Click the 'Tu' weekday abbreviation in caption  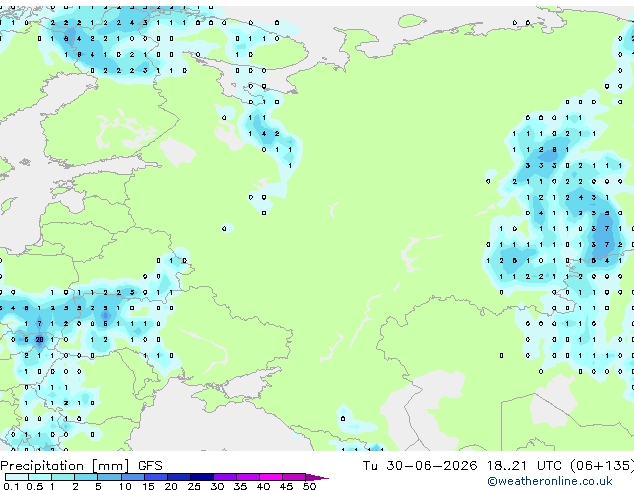[370, 466]
